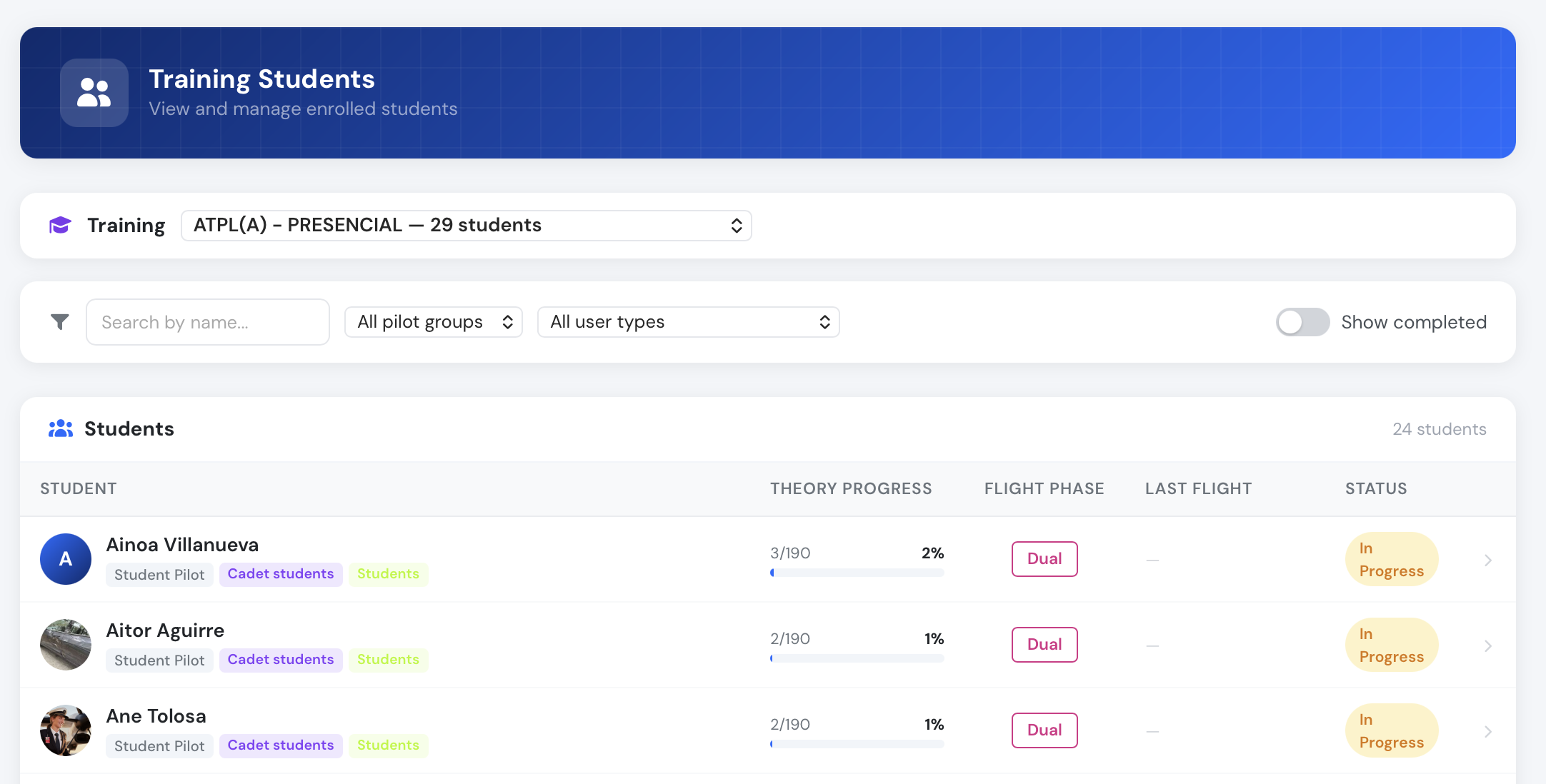1546x784 pixels.
Task: Click In Progress status for Ane Tolosa
Action: click(x=1392, y=730)
